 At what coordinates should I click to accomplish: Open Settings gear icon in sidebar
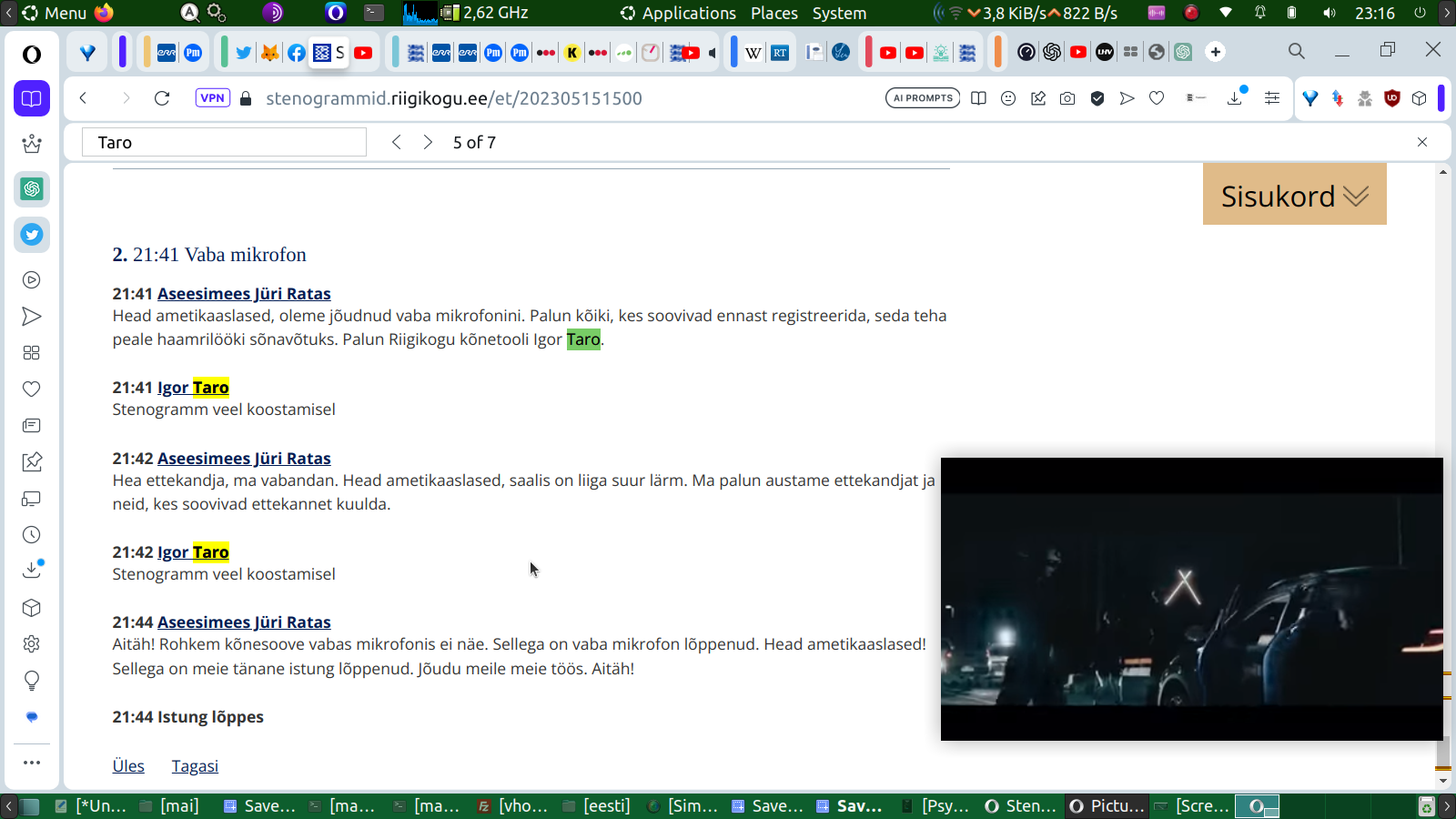click(32, 644)
